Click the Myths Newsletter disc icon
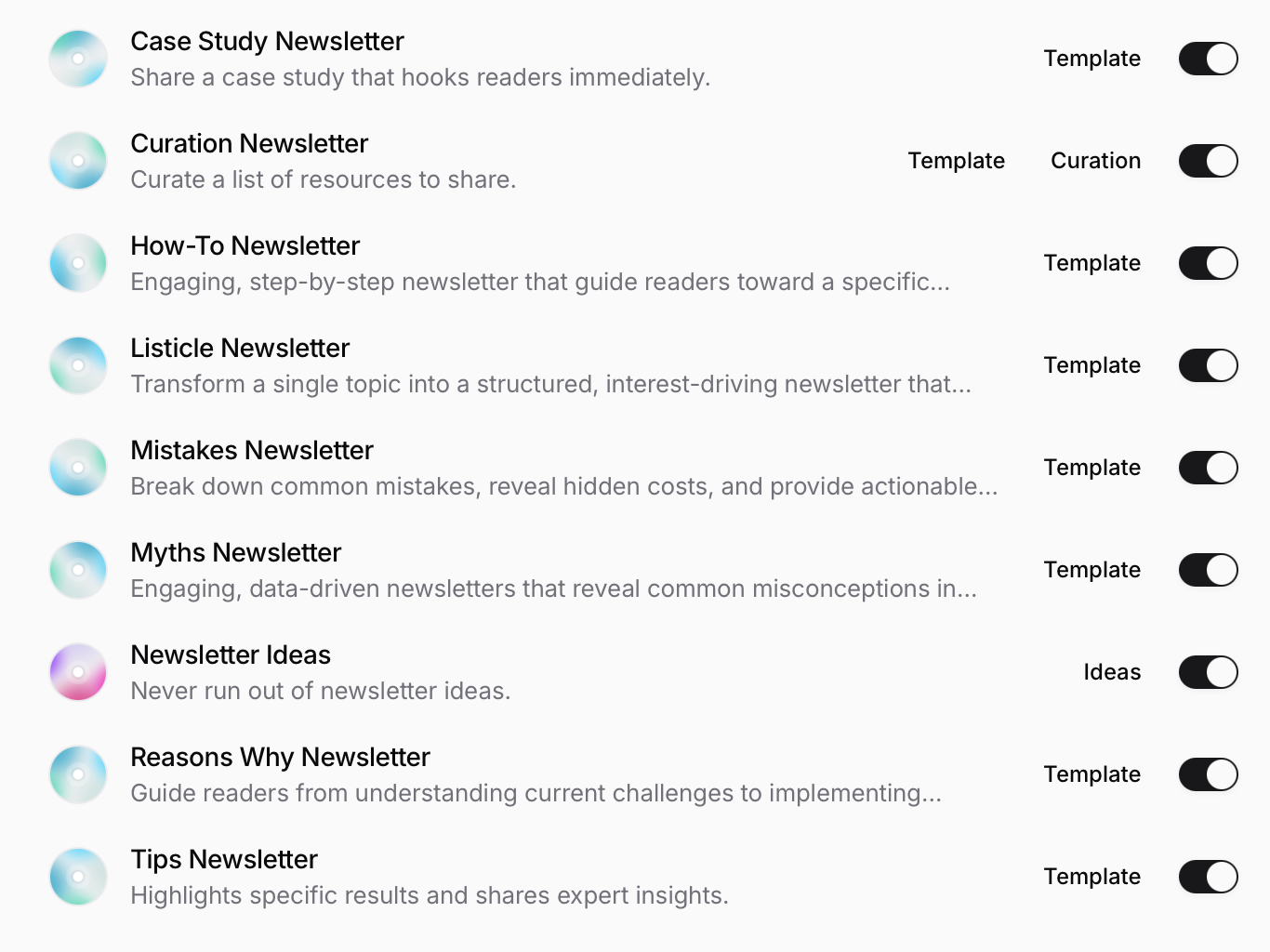 (x=78, y=570)
